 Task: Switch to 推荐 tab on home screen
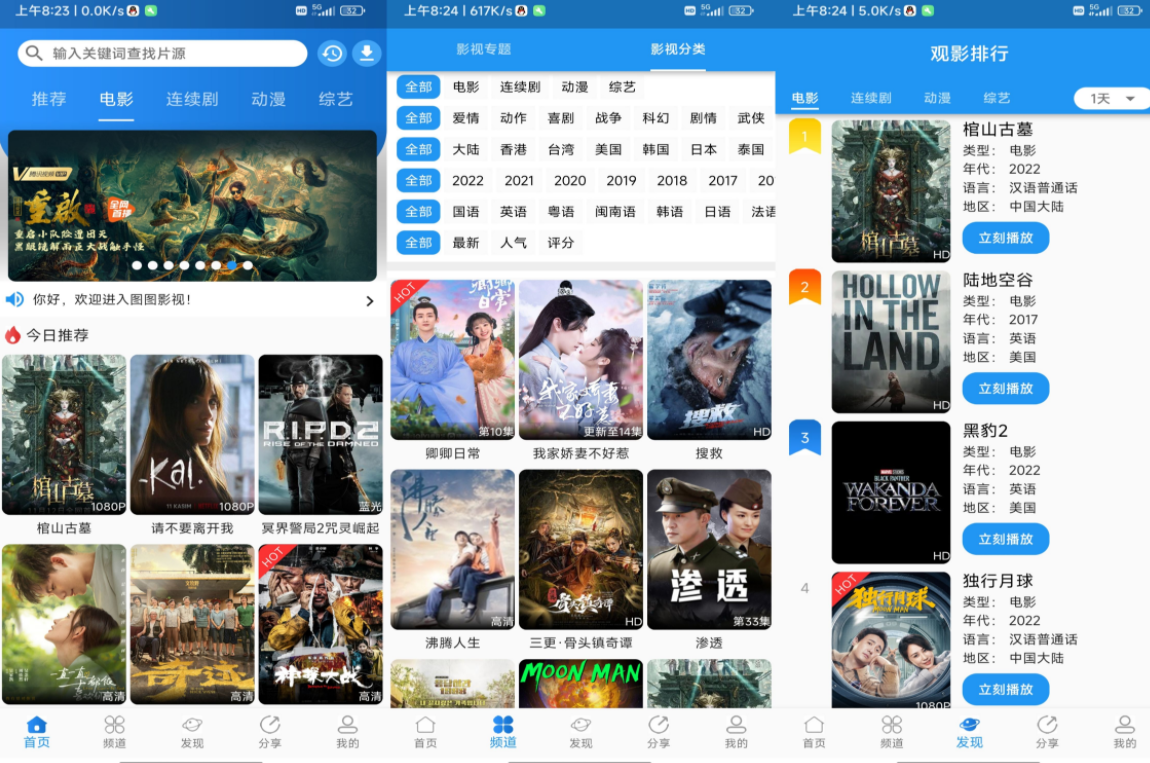coord(49,99)
